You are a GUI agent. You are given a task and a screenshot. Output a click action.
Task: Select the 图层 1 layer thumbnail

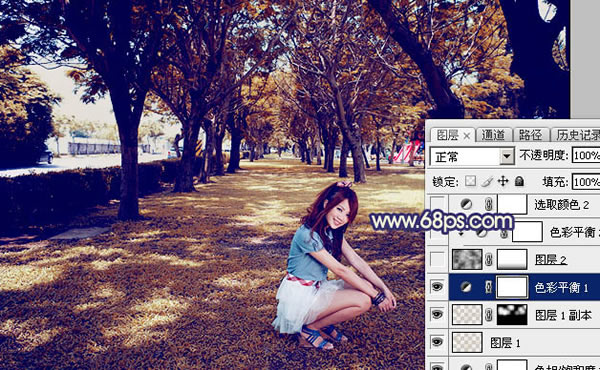467,342
